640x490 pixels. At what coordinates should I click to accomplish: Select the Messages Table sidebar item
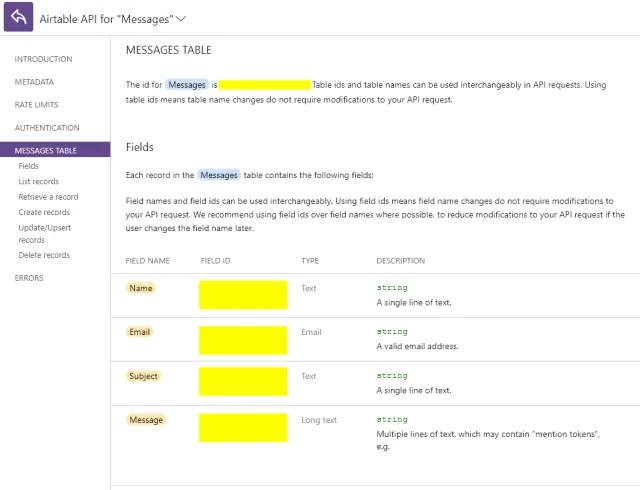(x=55, y=149)
